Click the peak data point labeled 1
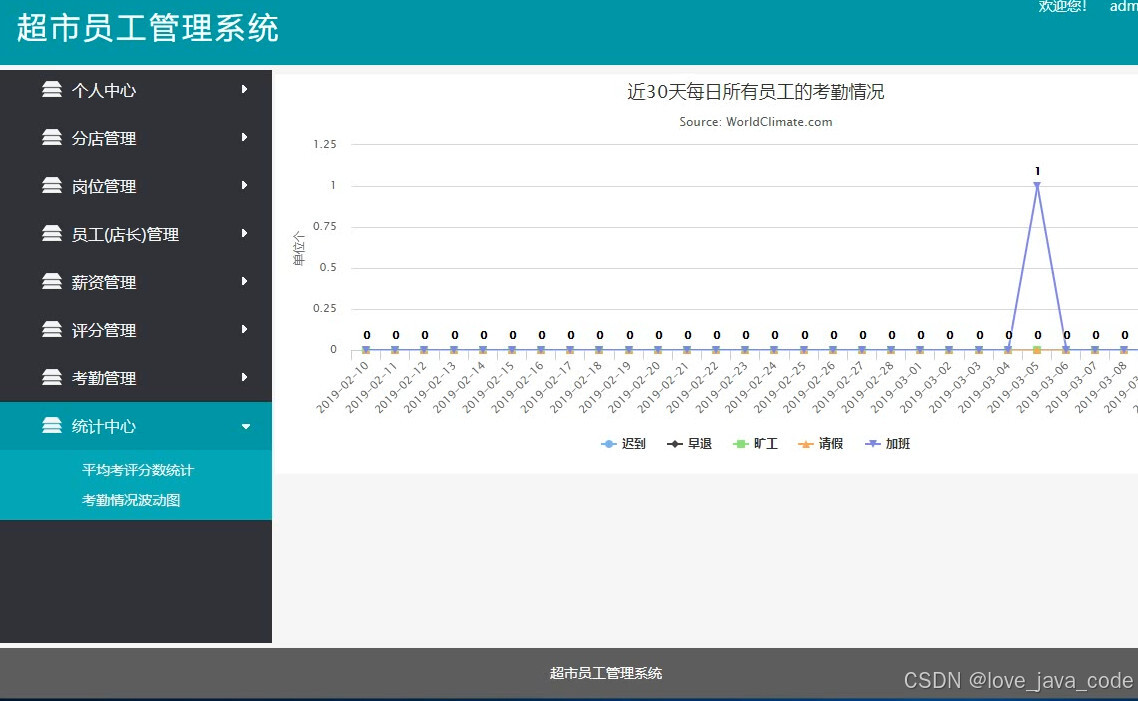The height and width of the screenshot is (701, 1138). coord(1037,186)
